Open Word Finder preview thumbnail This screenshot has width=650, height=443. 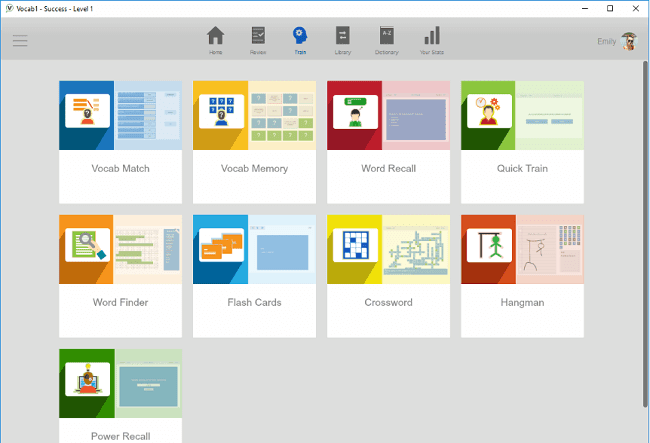point(148,249)
